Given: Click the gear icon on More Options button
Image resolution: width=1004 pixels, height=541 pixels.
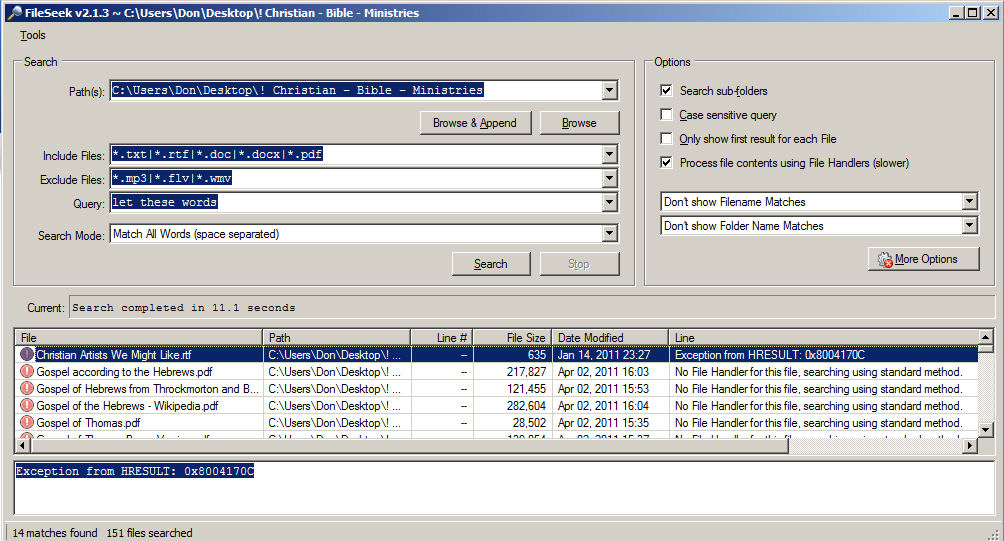Looking at the screenshot, I should 884,260.
